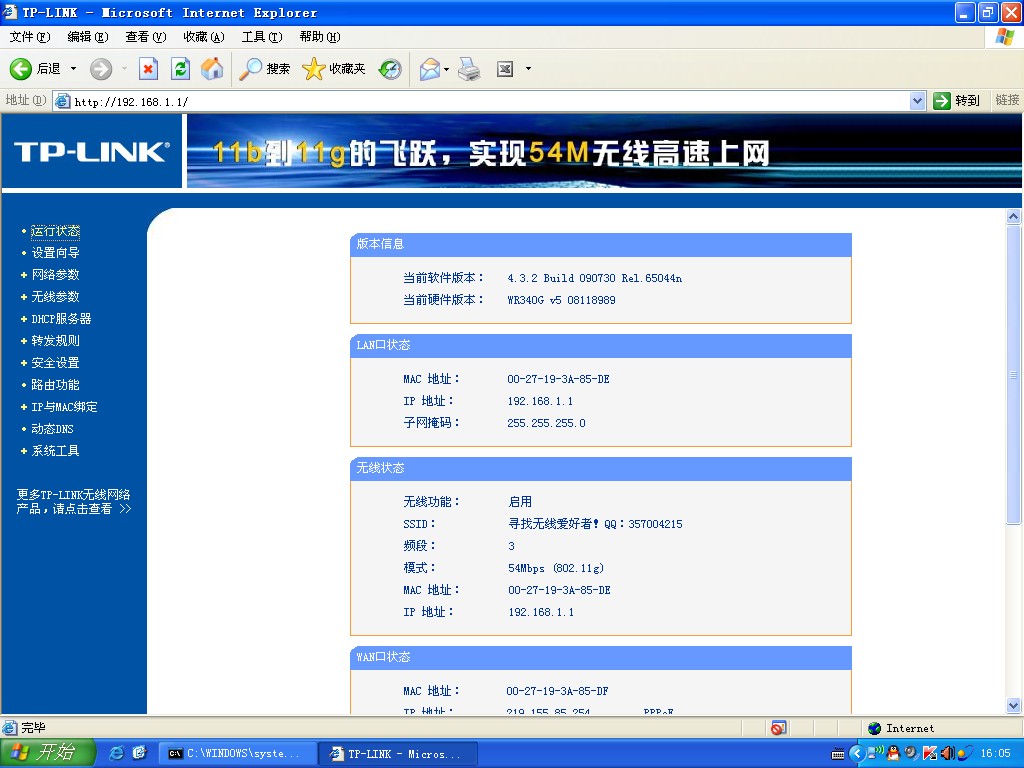Expand 无线参数 sidebar section
Viewport: 1024px width, 768px height.
56,296
